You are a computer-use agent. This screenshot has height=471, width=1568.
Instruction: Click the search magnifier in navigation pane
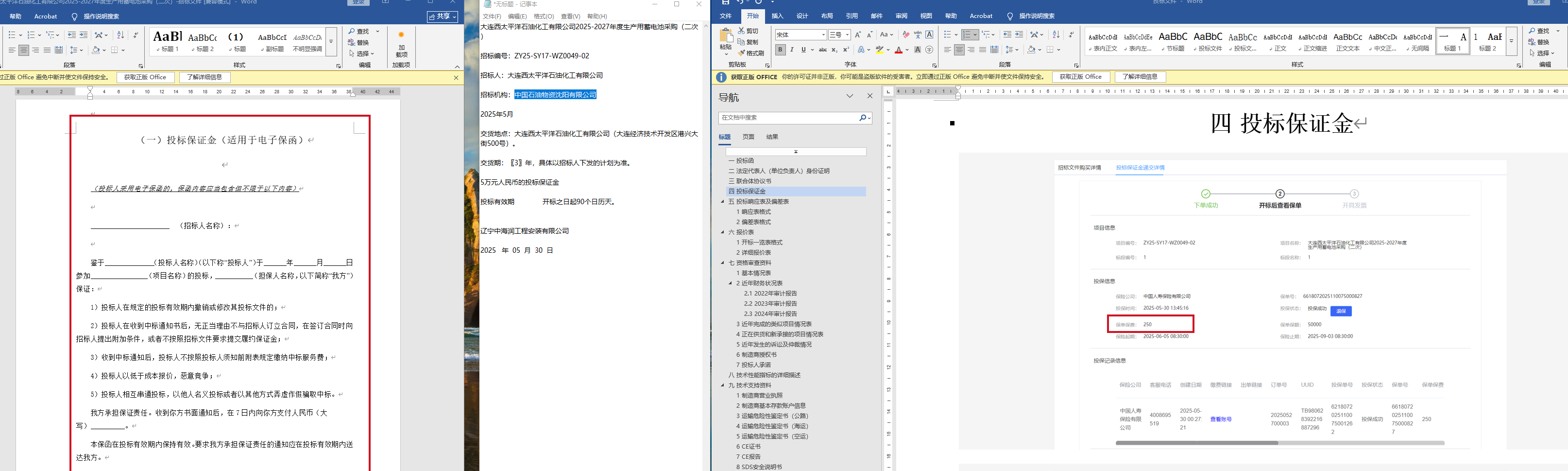(863, 118)
